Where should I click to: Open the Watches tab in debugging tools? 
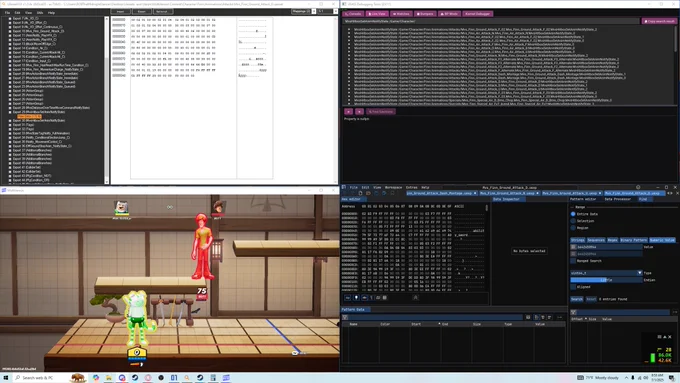(x=401, y=14)
